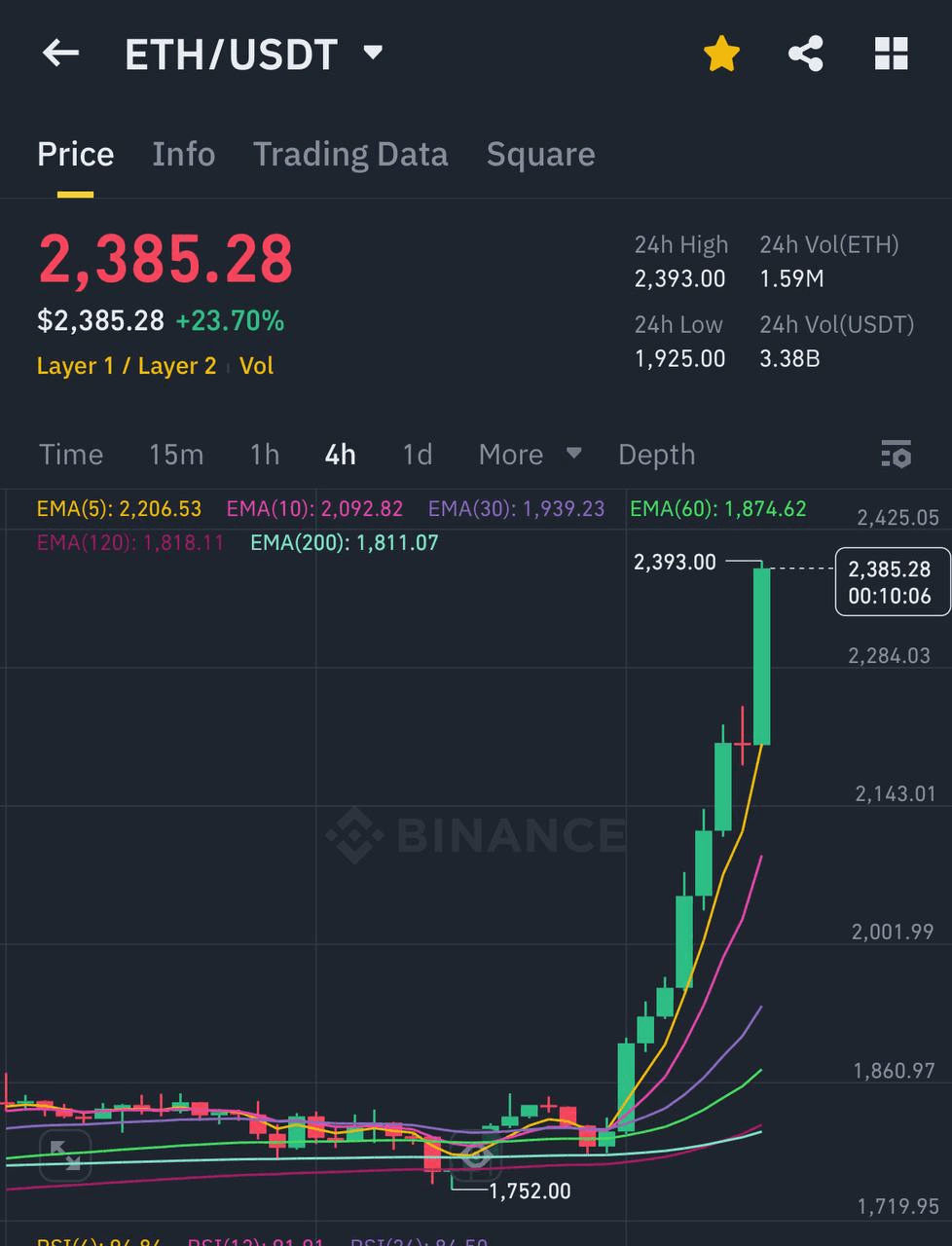Open the Layer 1 / Layer 2 tag
Viewport: 952px width, 1246px height.
[x=127, y=366]
